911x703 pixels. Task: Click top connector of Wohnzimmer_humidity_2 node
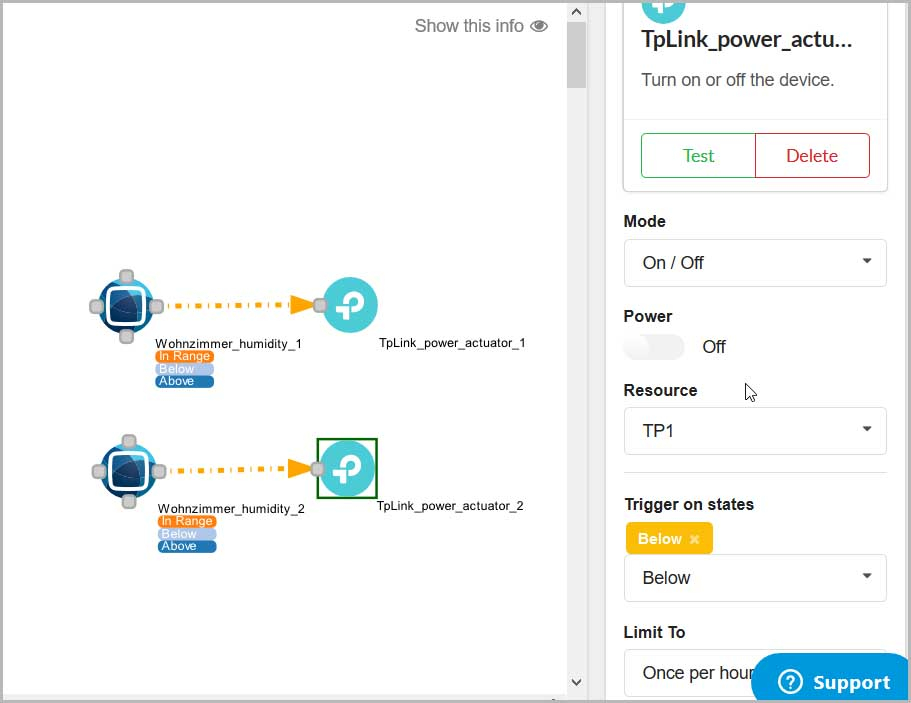(x=129, y=441)
